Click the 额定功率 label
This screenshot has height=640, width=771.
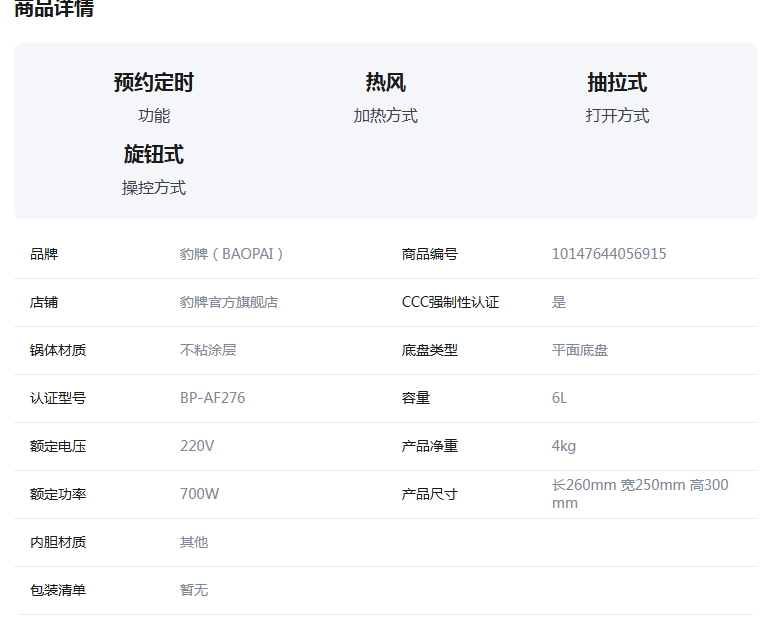58,494
